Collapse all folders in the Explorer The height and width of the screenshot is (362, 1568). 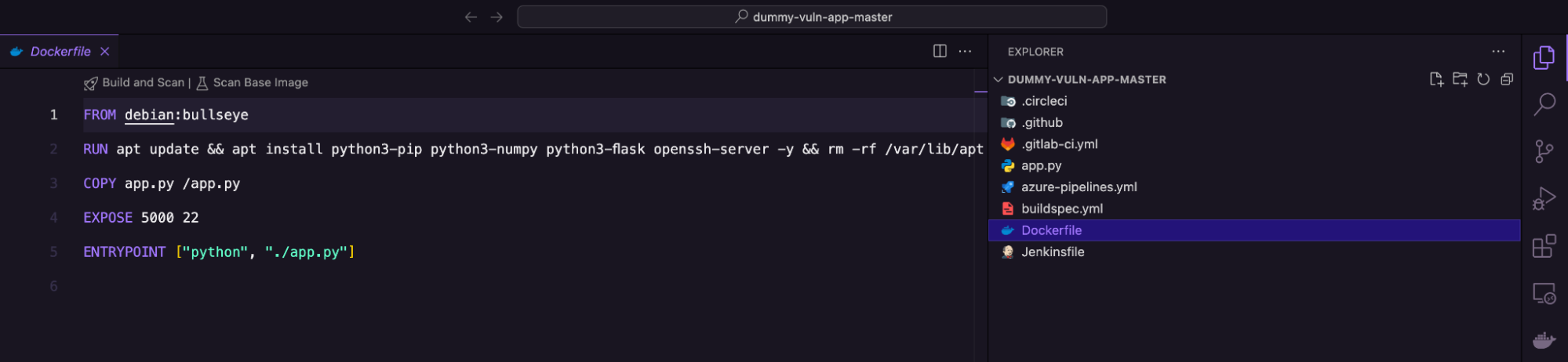pos(1507,79)
